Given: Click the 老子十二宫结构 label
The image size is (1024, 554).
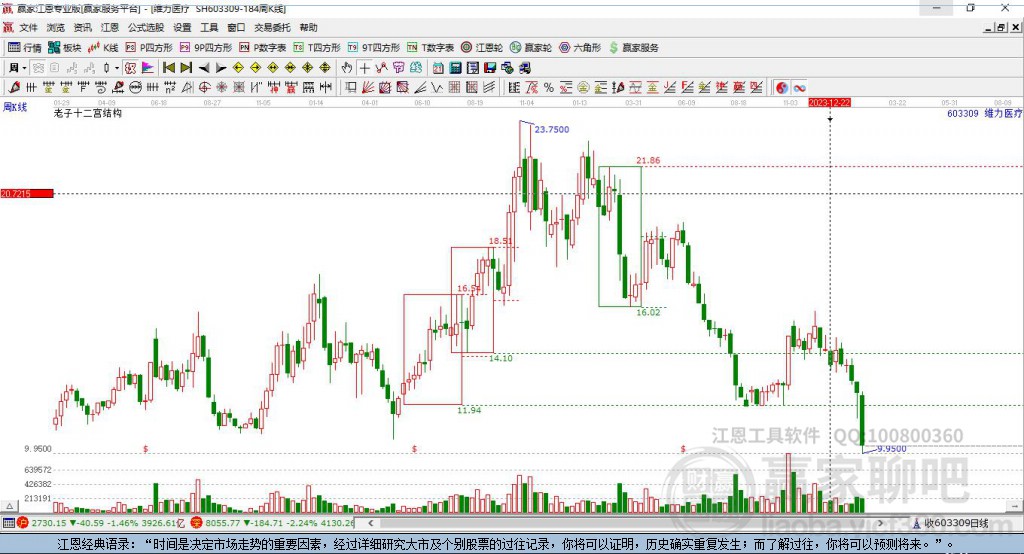Looking at the screenshot, I should (x=88, y=113).
